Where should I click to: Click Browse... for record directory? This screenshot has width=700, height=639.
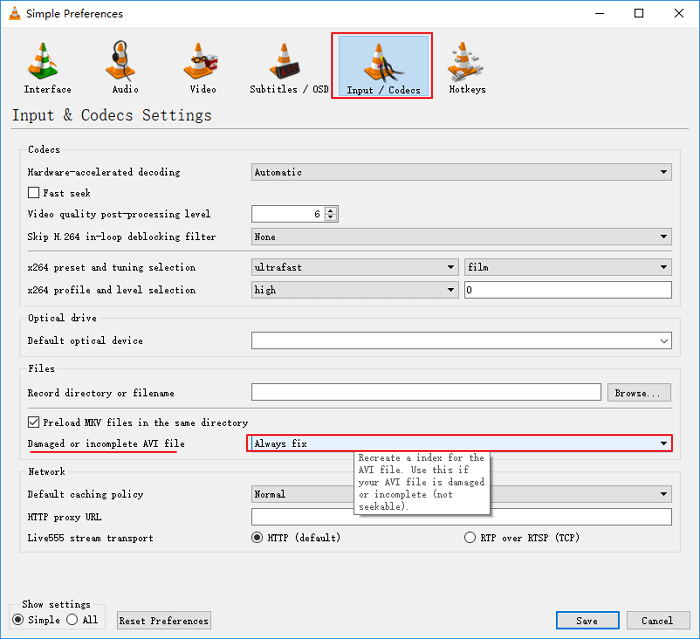[638, 393]
